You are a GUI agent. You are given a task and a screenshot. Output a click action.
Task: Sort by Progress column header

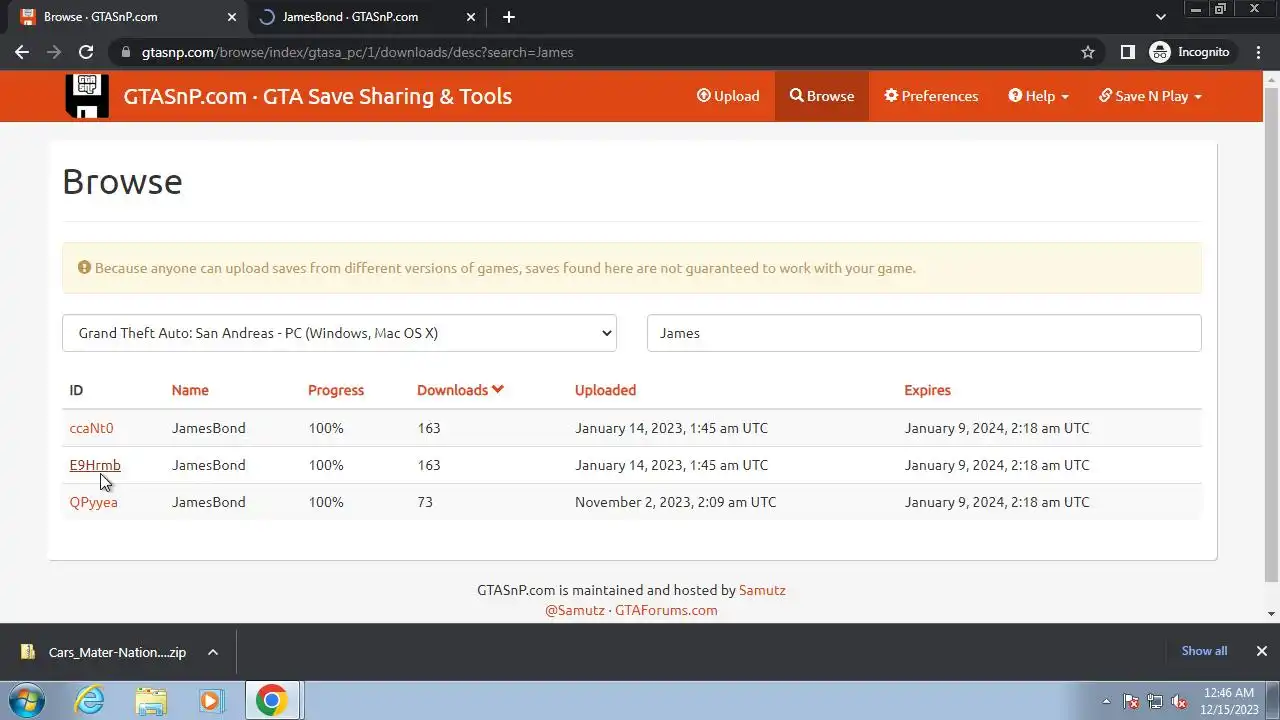336,390
